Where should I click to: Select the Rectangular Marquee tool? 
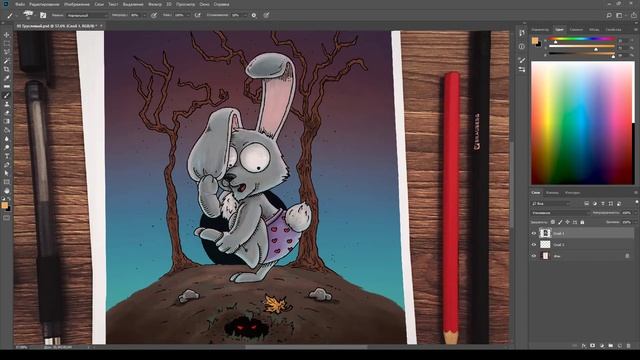coord(7,44)
